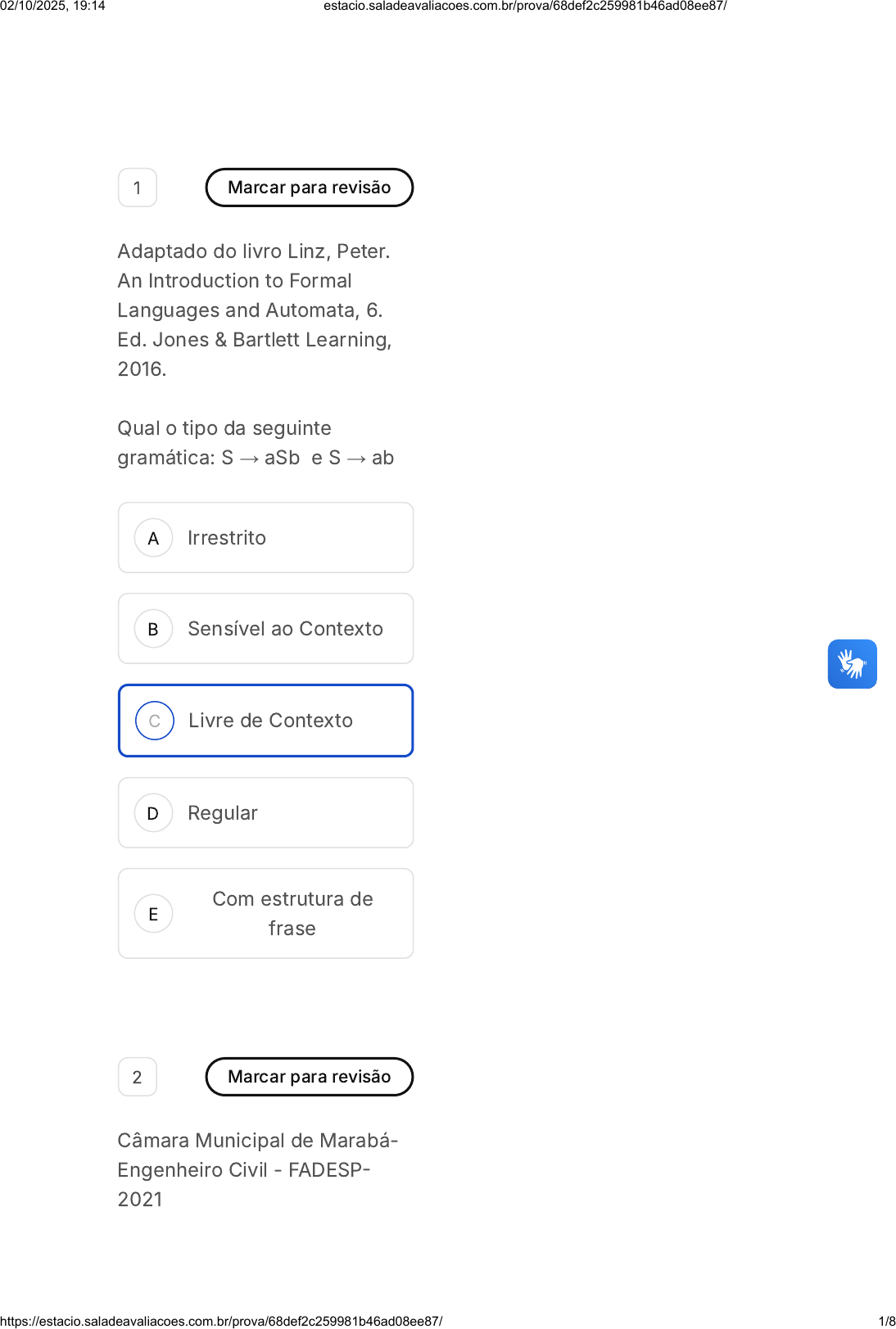The width and height of the screenshot is (896, 1329).
Task: Click the question 1 number badge
Action: point(138,188)
